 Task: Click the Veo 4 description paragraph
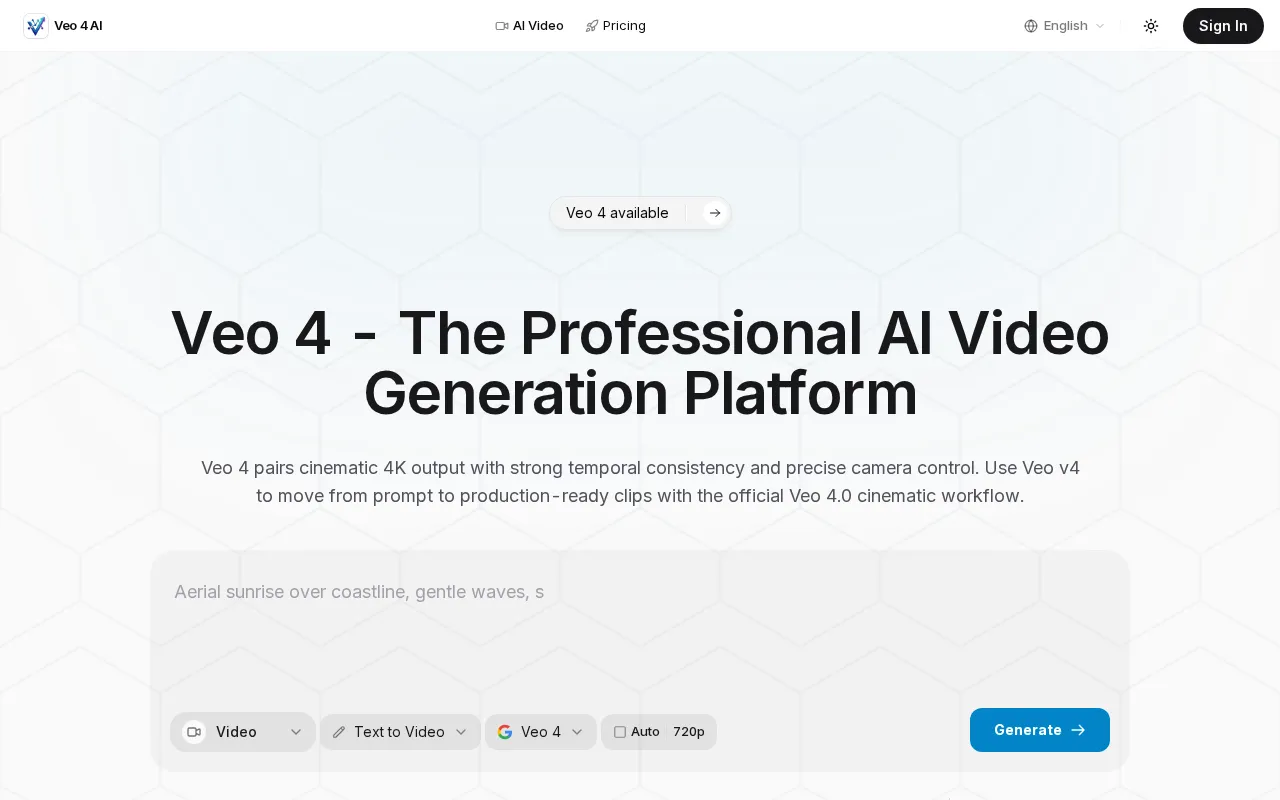coord(640,482)
